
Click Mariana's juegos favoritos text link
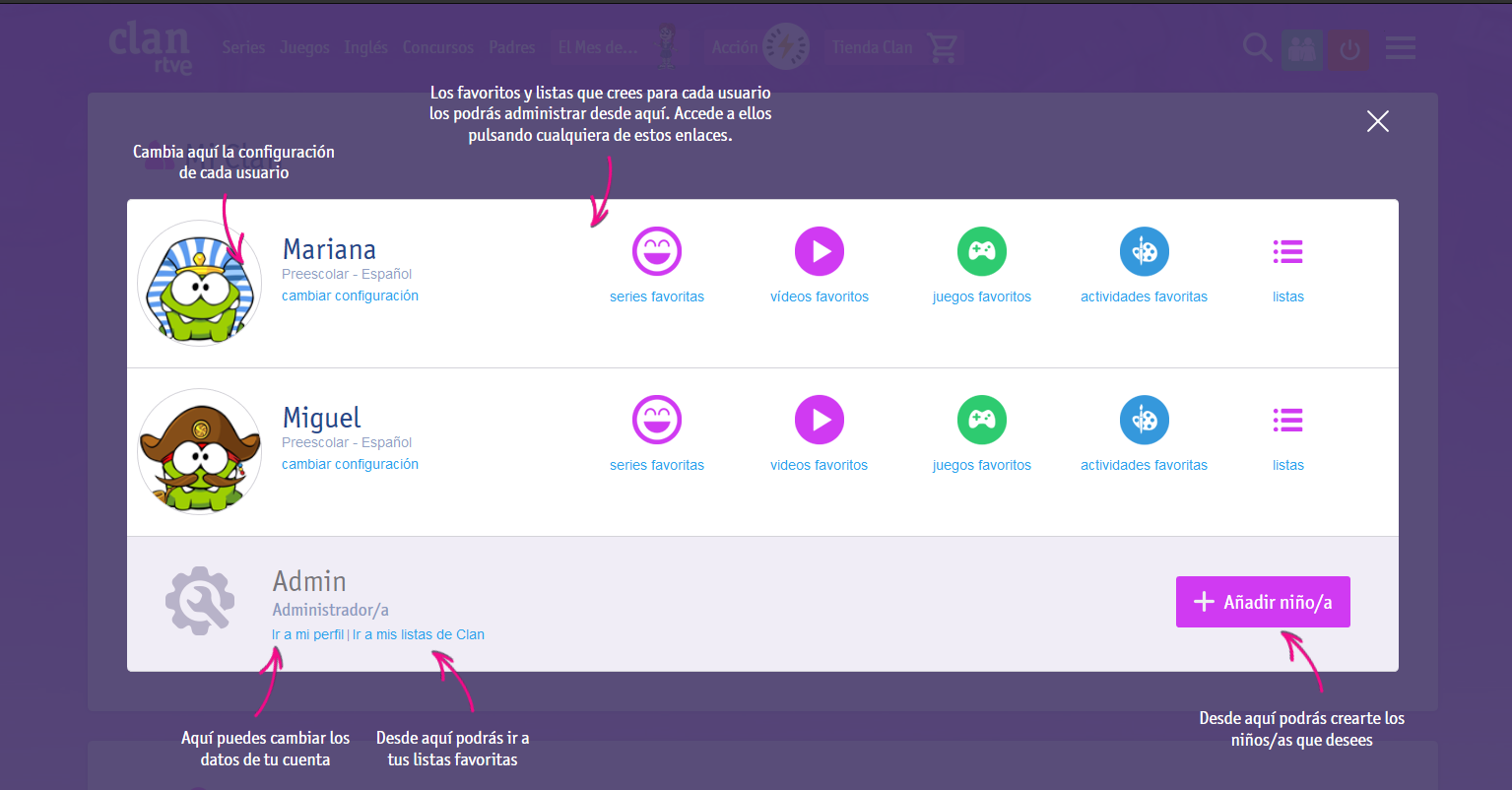tap(982, 296)
